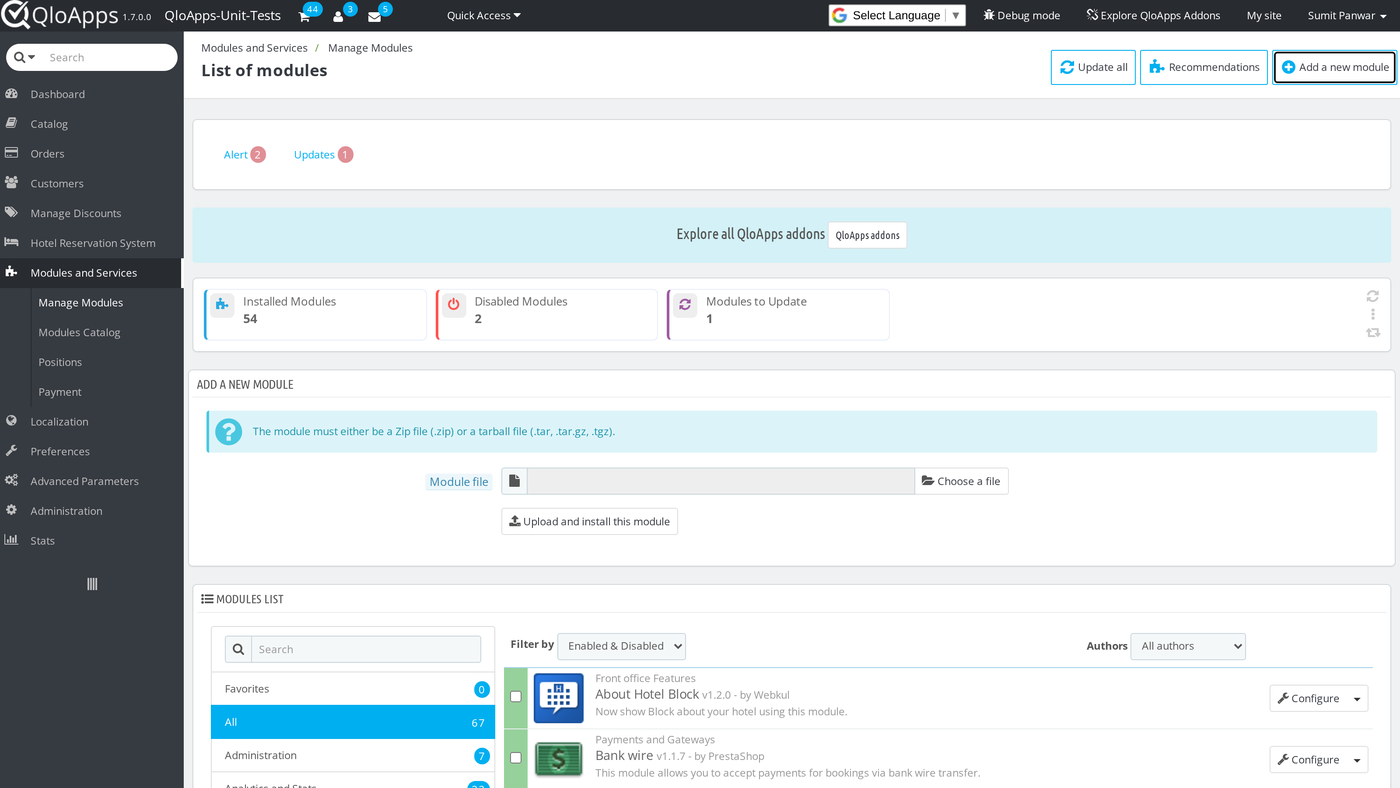Open the Explore QloApps Addons link
The width and height of the screenshot is (1400, 788).
(x=1152, y=15)
